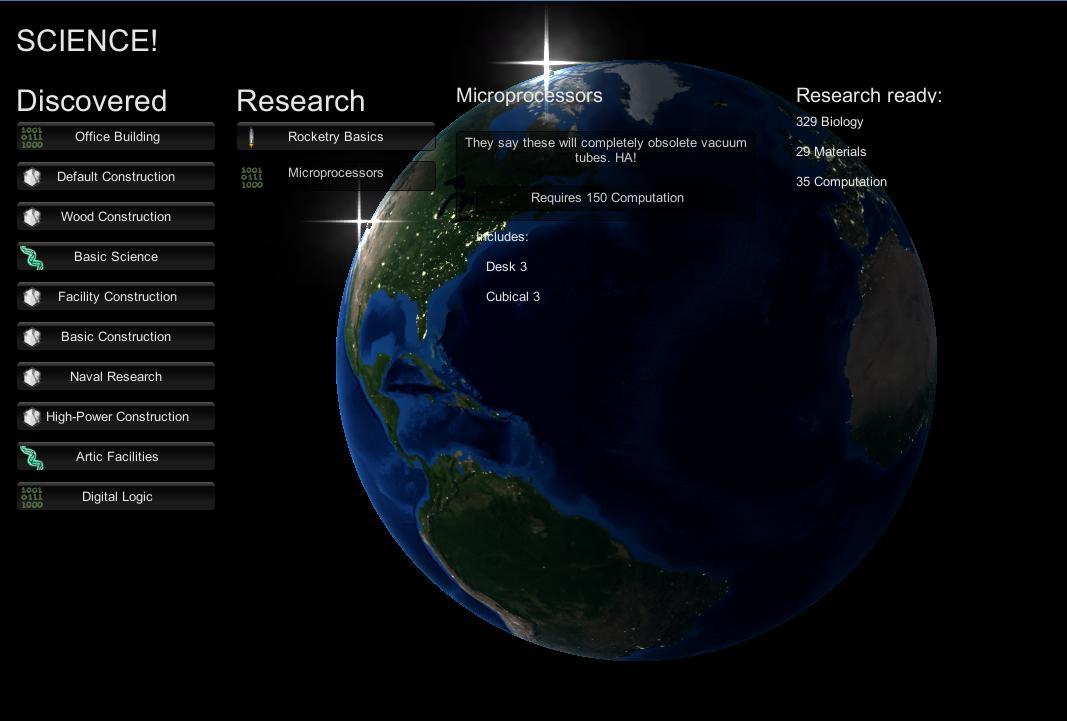1067x721 pixels.
Task: Click the Cubical 3 included item
Action: coord(513,297)
